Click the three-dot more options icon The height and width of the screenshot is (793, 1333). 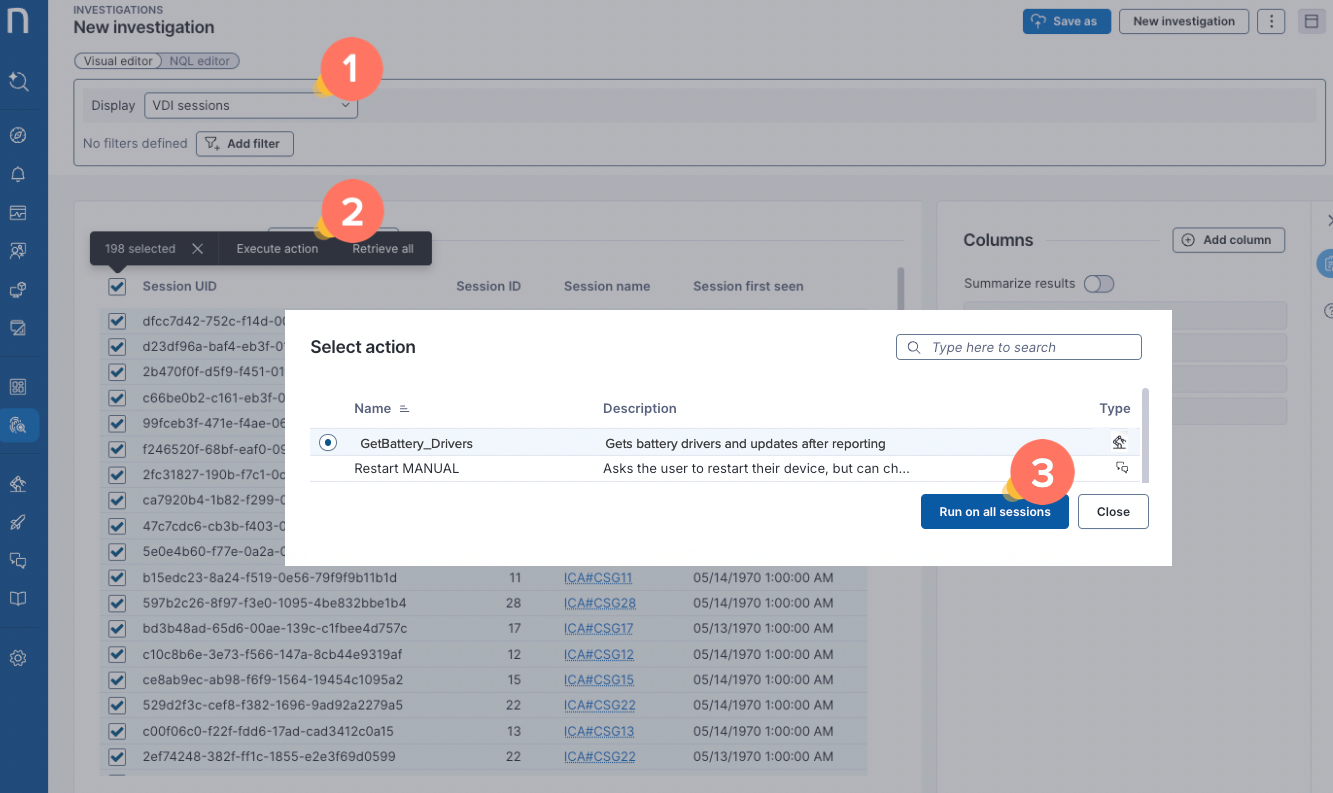pyautogui.click(x=1271, y=21)
